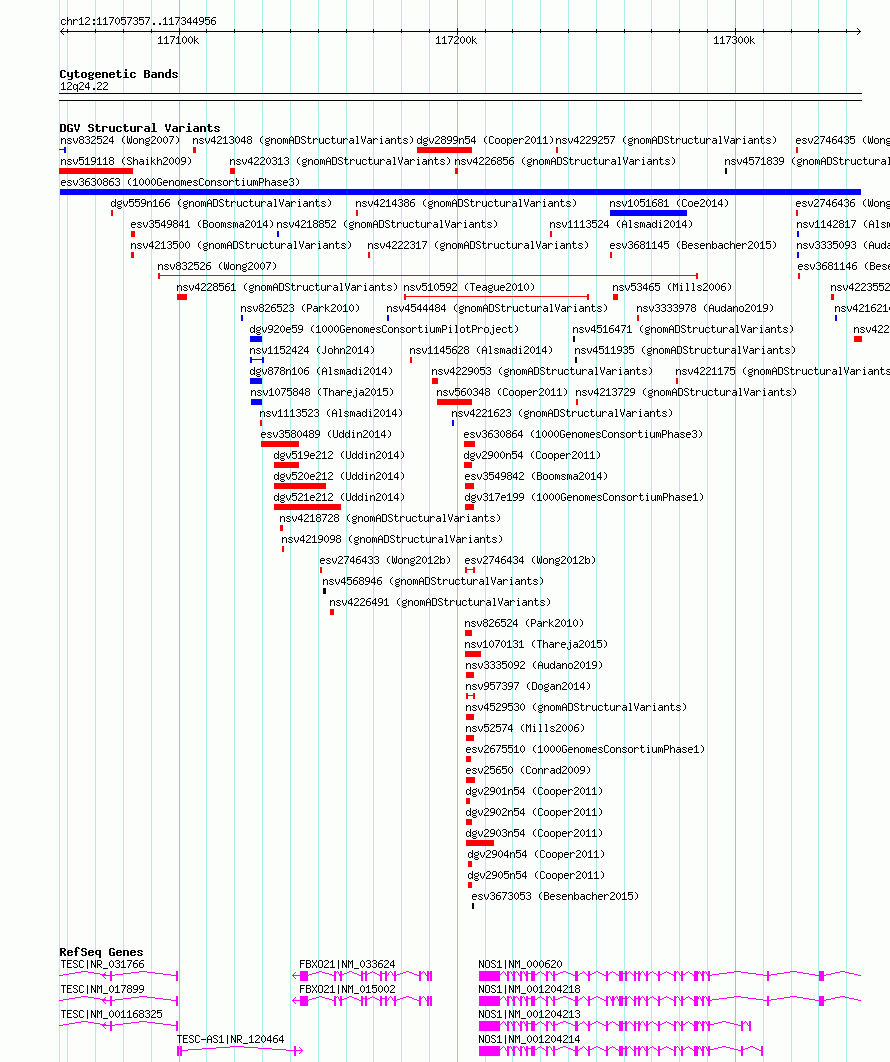Open gene FBXO21|NM_033624
Screen dimensions: 890x1062
[347, 964]
